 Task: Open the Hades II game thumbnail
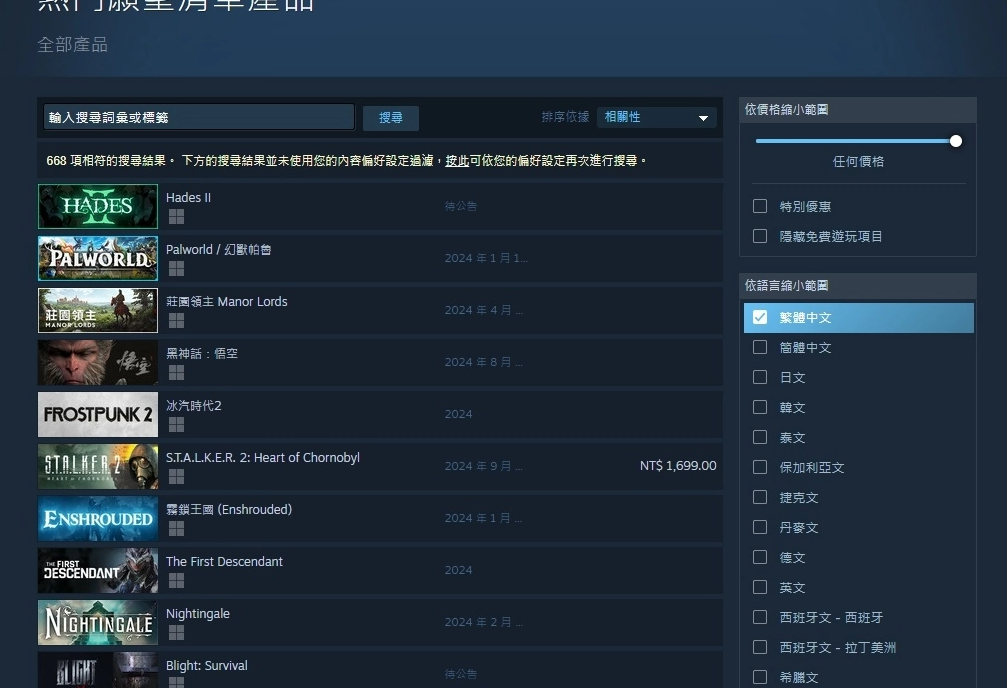(98, 206)
